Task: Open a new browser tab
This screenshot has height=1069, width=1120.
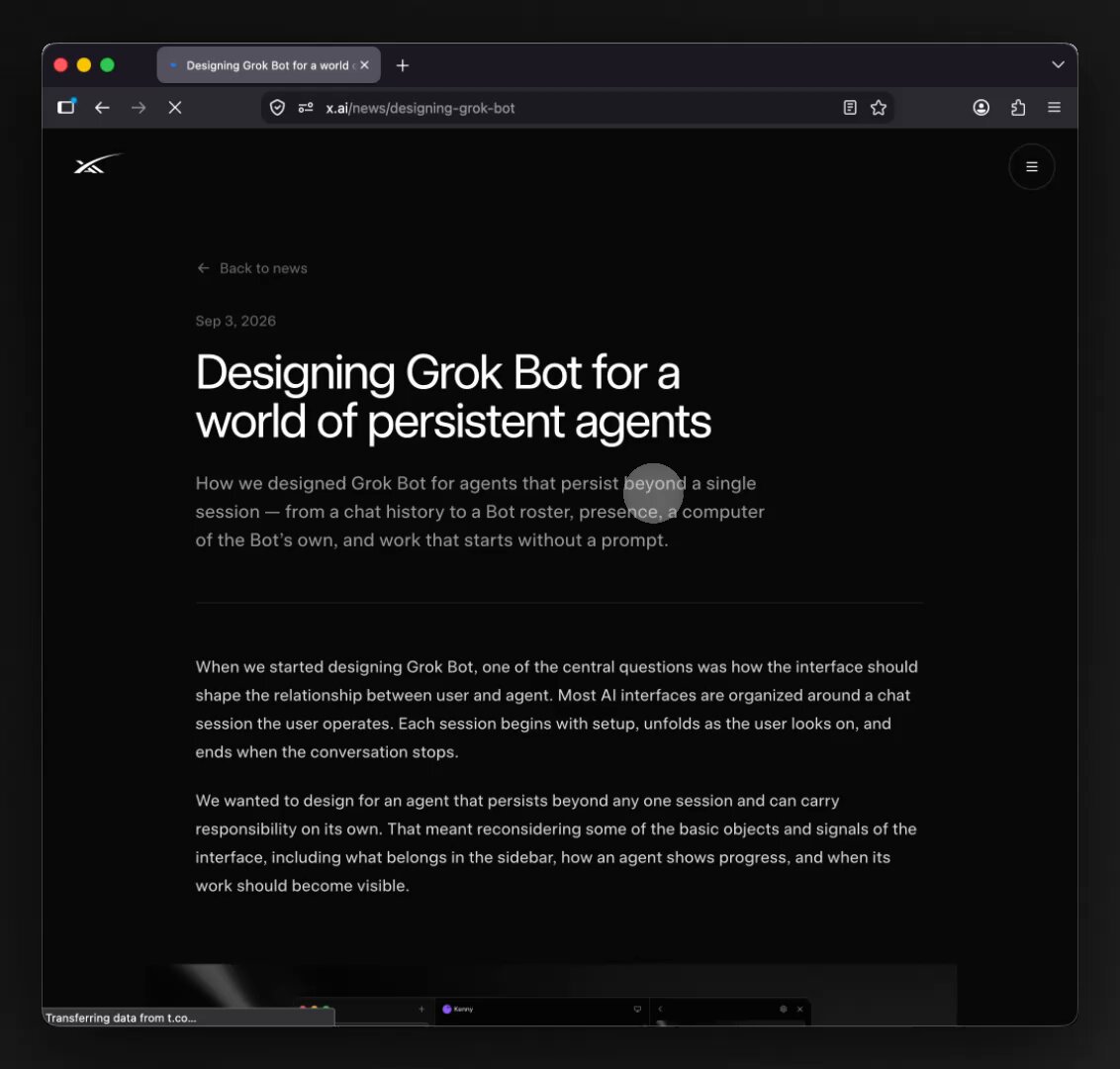Action: click(403, 65)
